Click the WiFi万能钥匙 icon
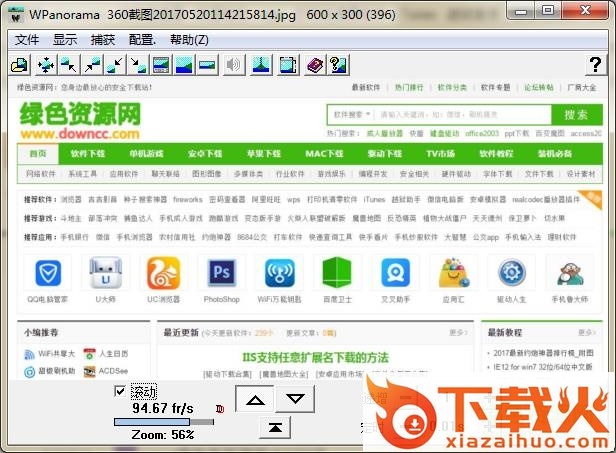The image size is (616, 453). pos(279,273)
